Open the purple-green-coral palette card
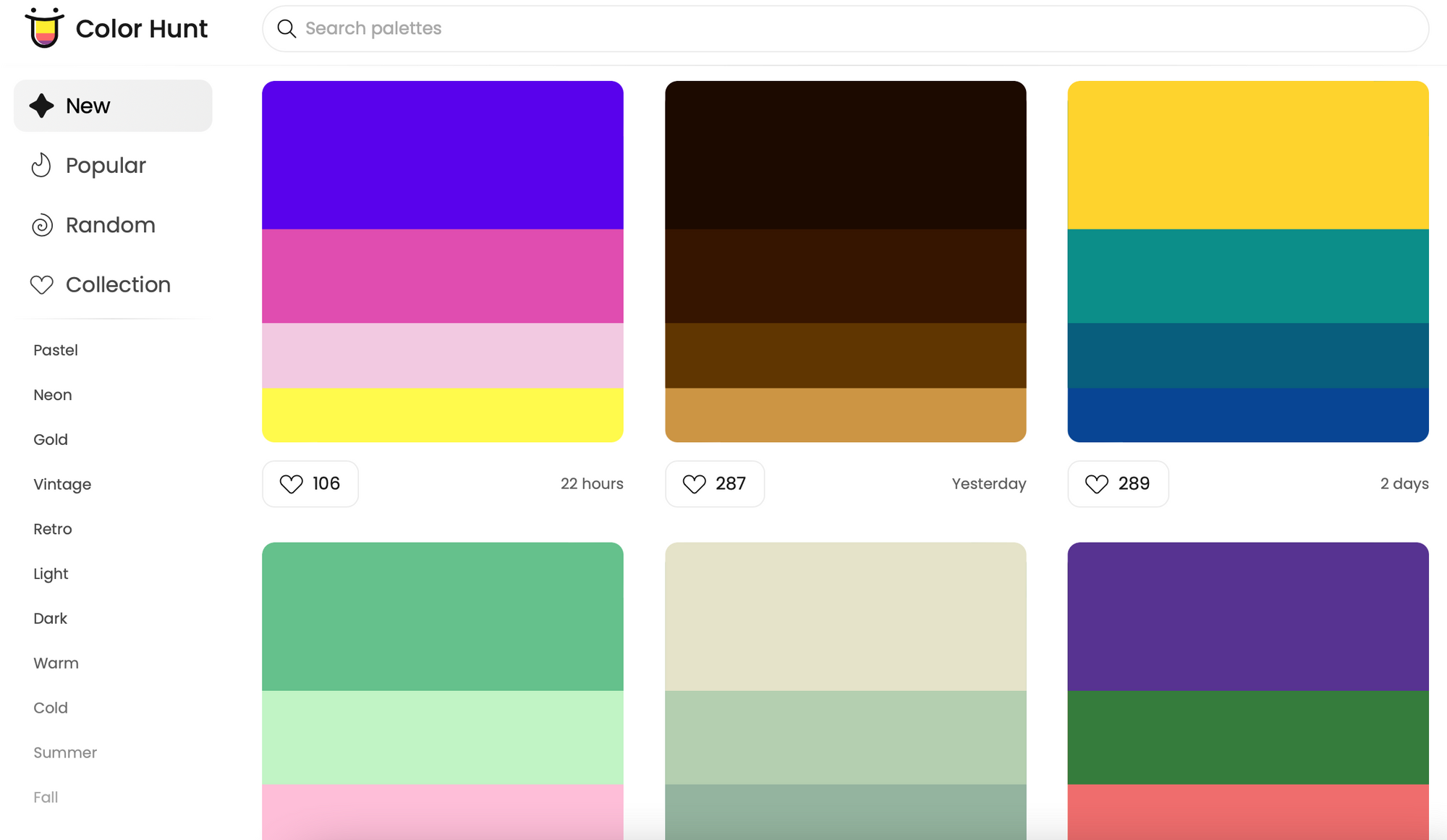 click(x=1247, y=687)
